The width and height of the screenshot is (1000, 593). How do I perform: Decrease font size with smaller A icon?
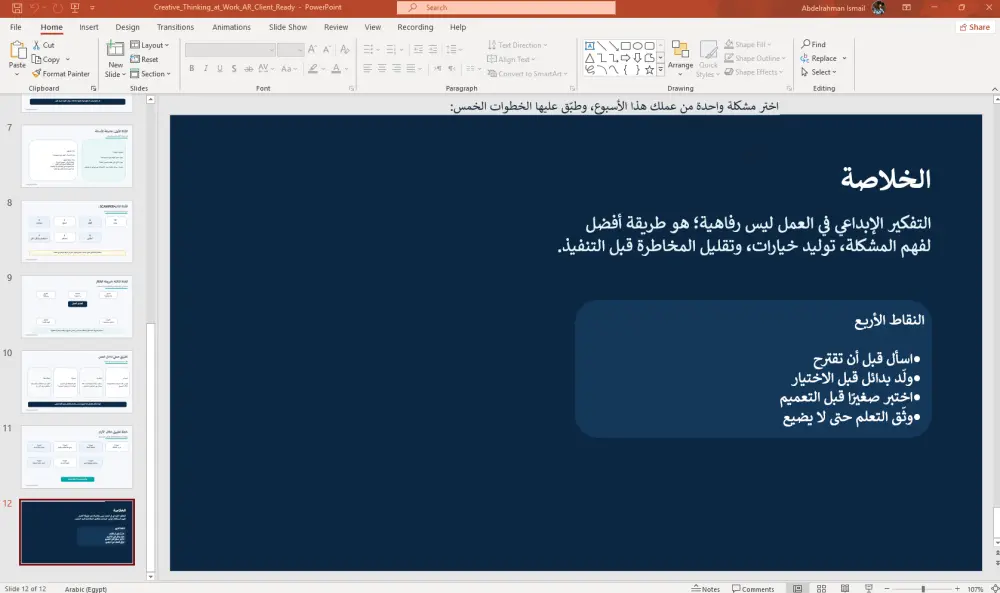[327, 49]
